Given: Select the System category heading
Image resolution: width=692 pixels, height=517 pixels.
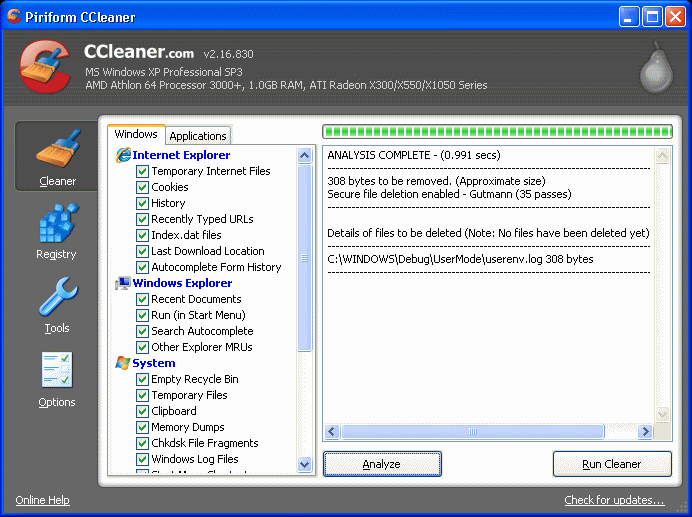Looking at the screenshot, I should point(154,363).
